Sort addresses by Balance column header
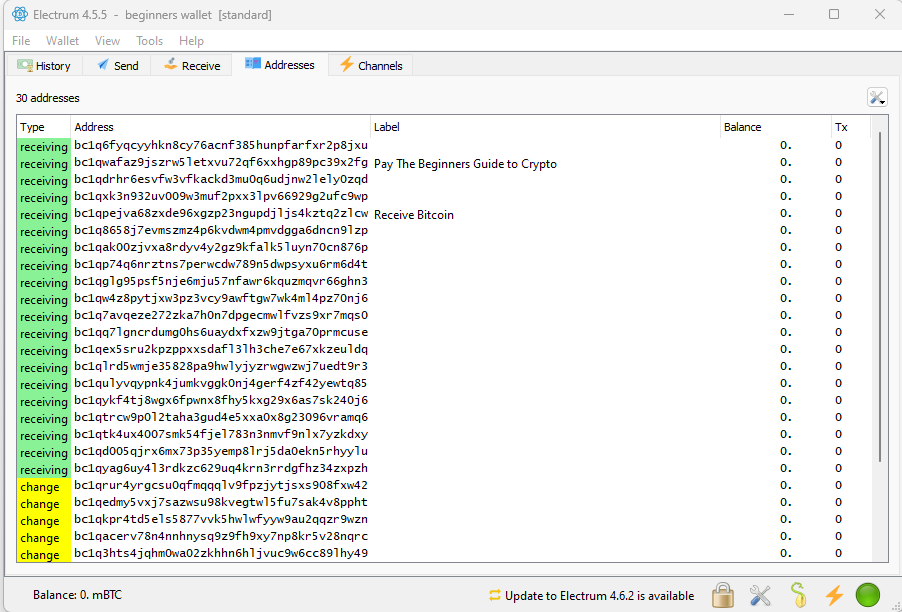 pos(742,127)
